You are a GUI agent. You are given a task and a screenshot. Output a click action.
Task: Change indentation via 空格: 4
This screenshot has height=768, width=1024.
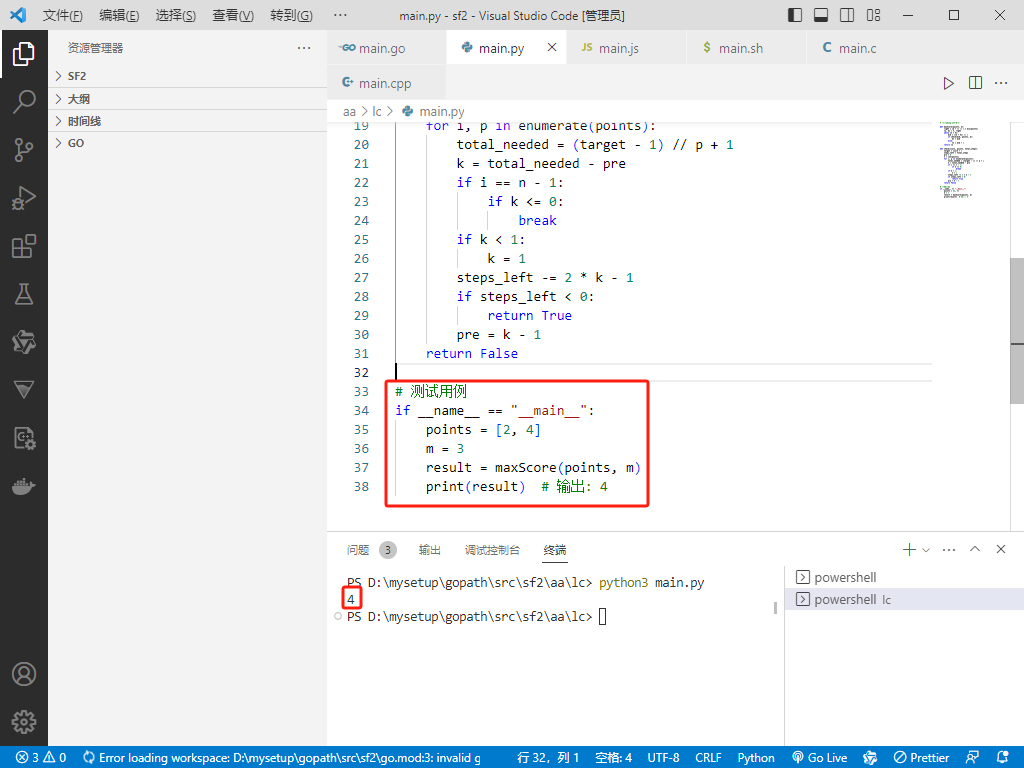(614, 758)
